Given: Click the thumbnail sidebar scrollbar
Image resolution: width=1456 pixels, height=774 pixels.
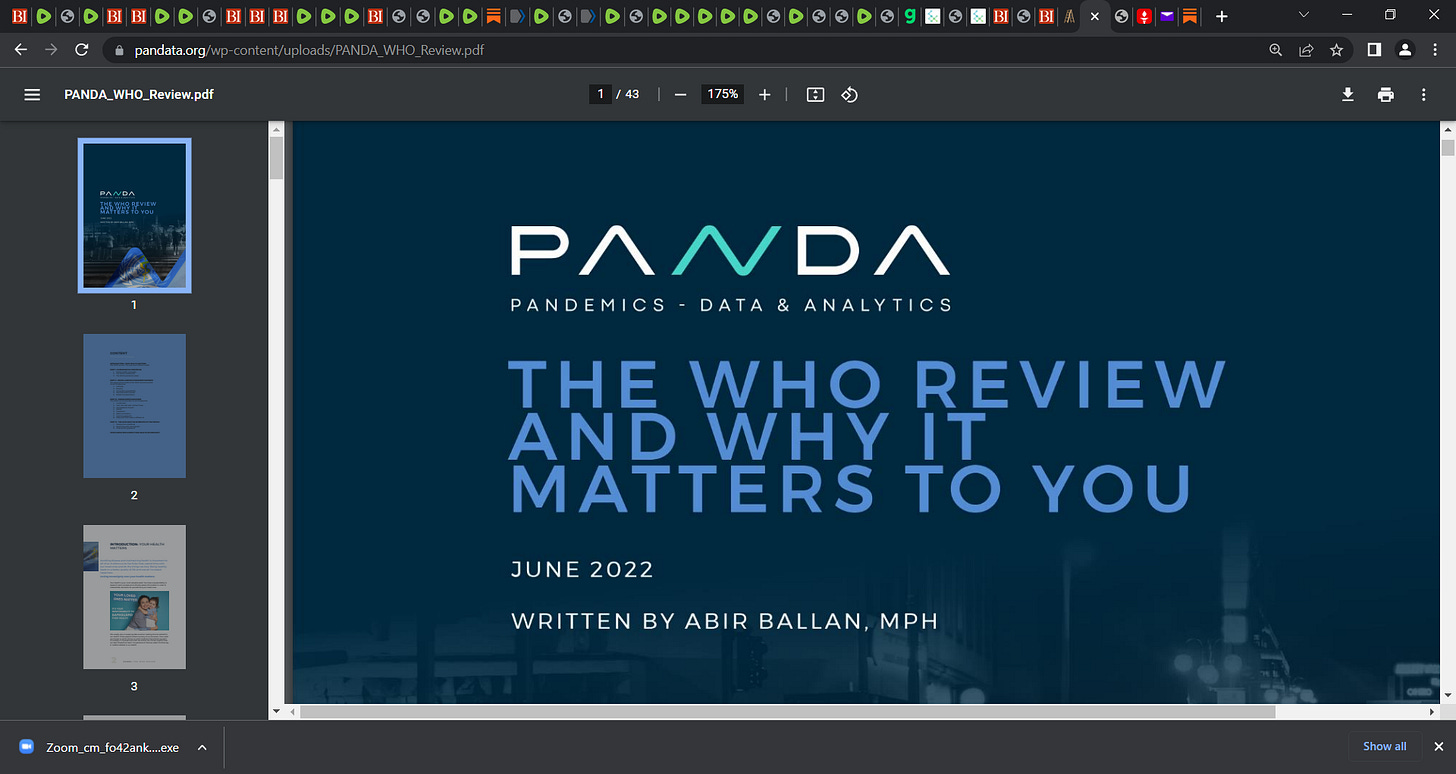Looking at the screenshot, I should pyautogui.click(x=277, y=157).
